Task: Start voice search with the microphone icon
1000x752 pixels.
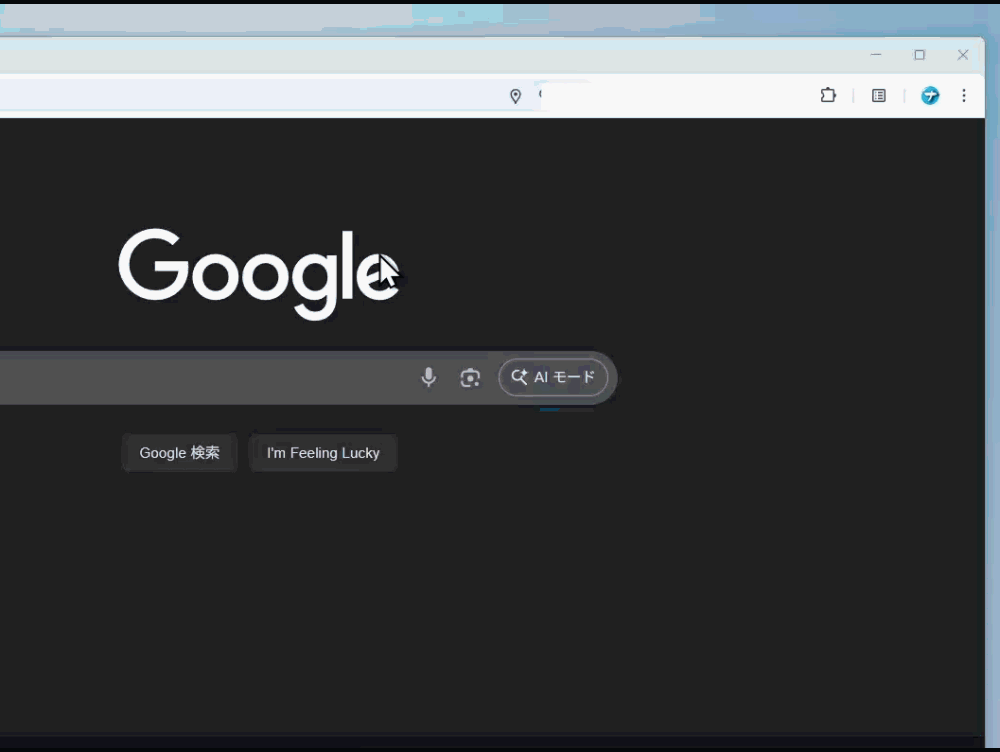Action: click(428, 377)
